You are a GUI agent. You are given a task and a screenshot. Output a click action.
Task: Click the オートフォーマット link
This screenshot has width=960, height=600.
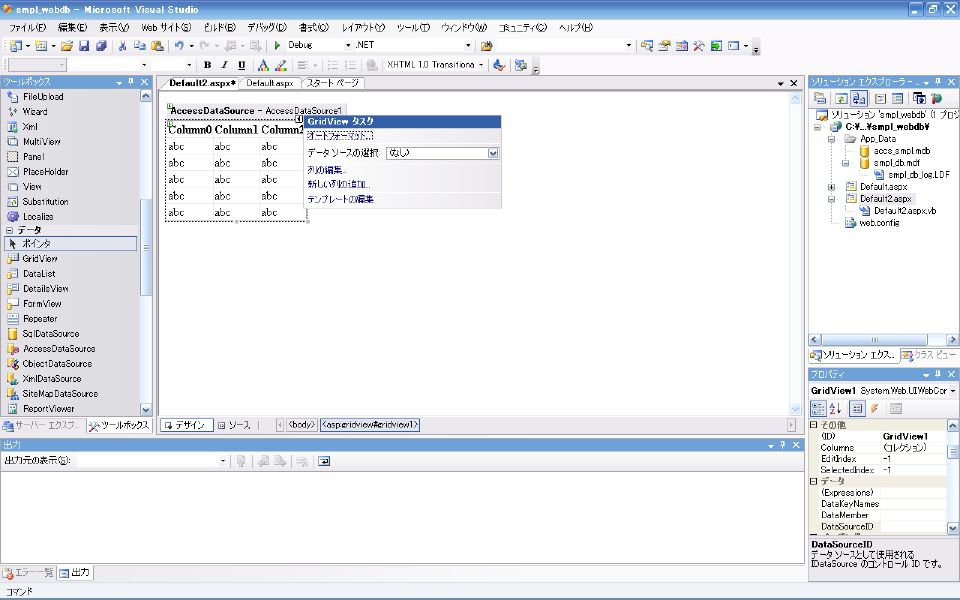(340, 136)
